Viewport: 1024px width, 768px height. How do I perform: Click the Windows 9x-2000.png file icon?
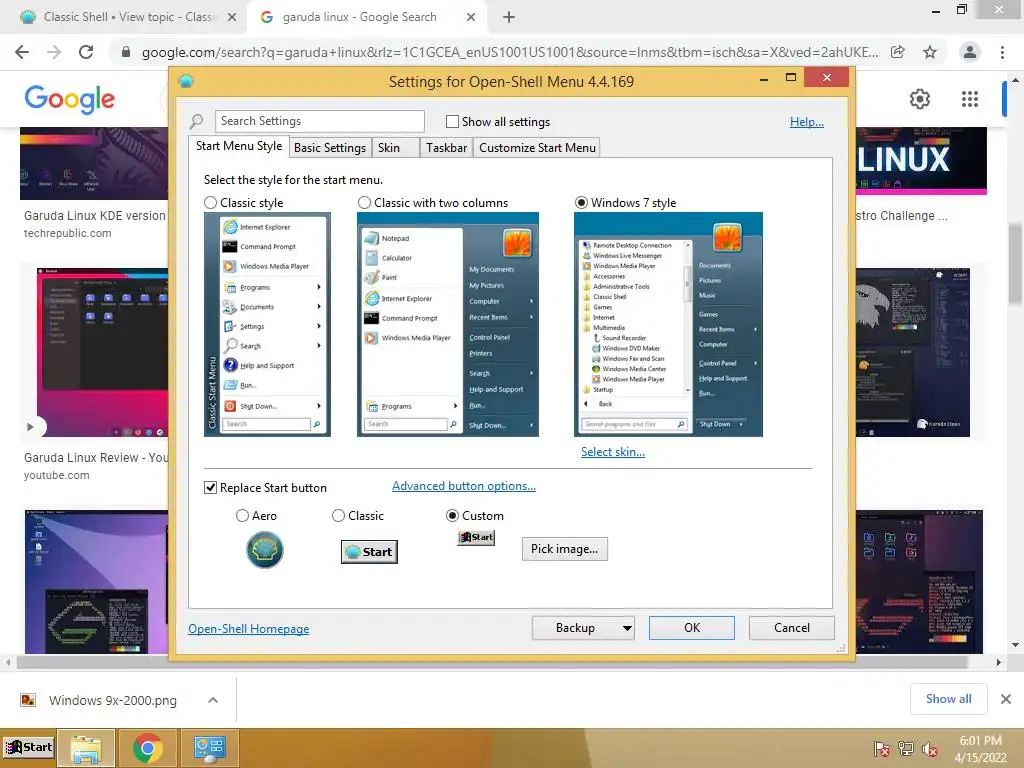click(x=28, y=700)
